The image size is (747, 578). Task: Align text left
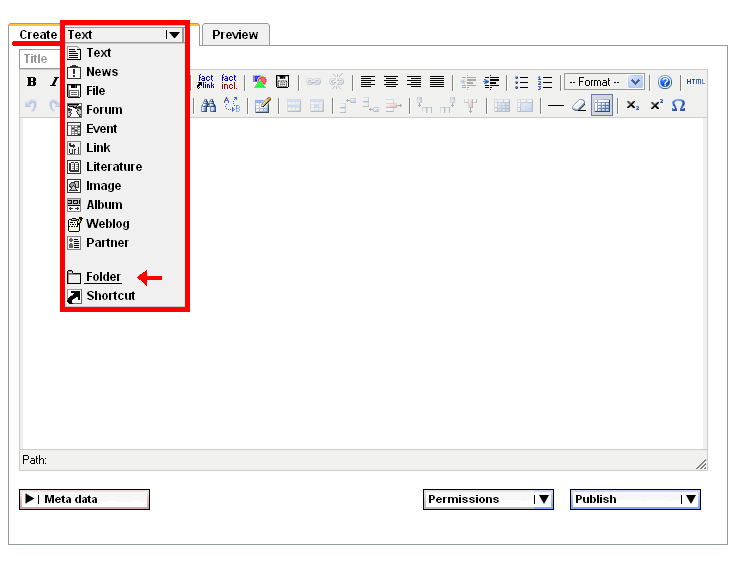click(x=367, y=82)
